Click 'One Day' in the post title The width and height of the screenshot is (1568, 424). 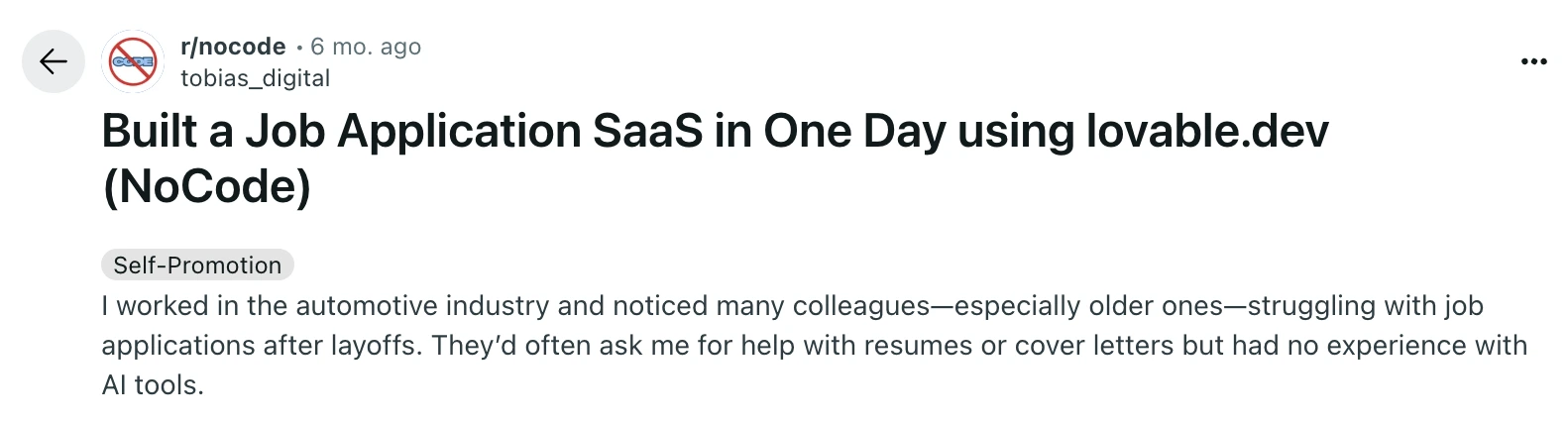[853, 132]
